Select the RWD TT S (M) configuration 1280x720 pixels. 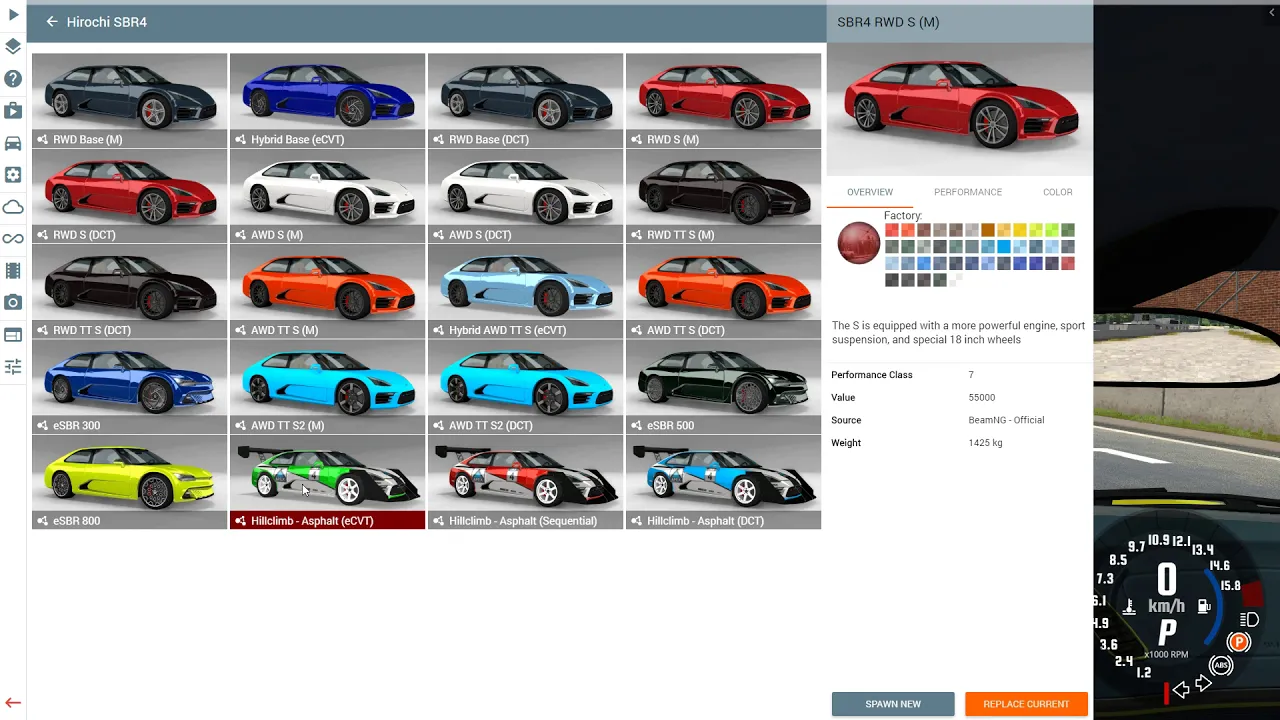(x=723, y=196)
